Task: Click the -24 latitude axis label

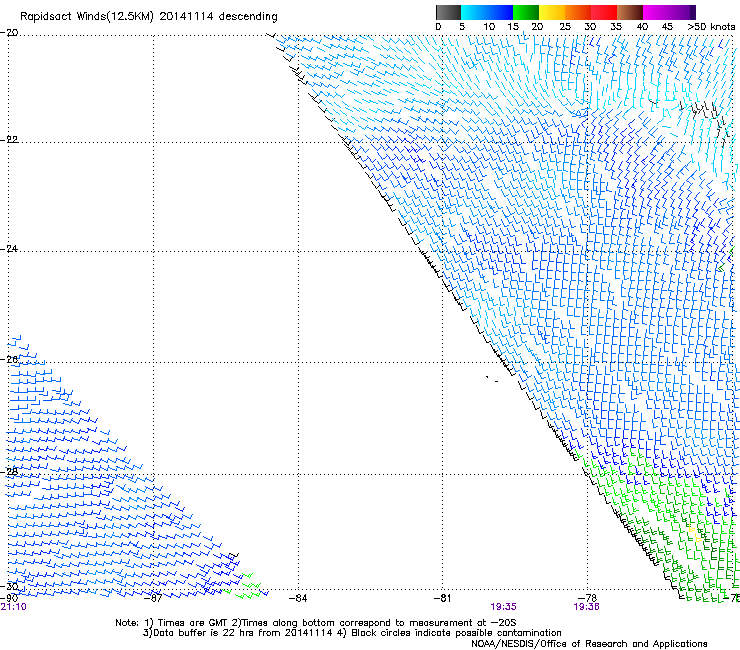Action: click(x=9, y=249)
